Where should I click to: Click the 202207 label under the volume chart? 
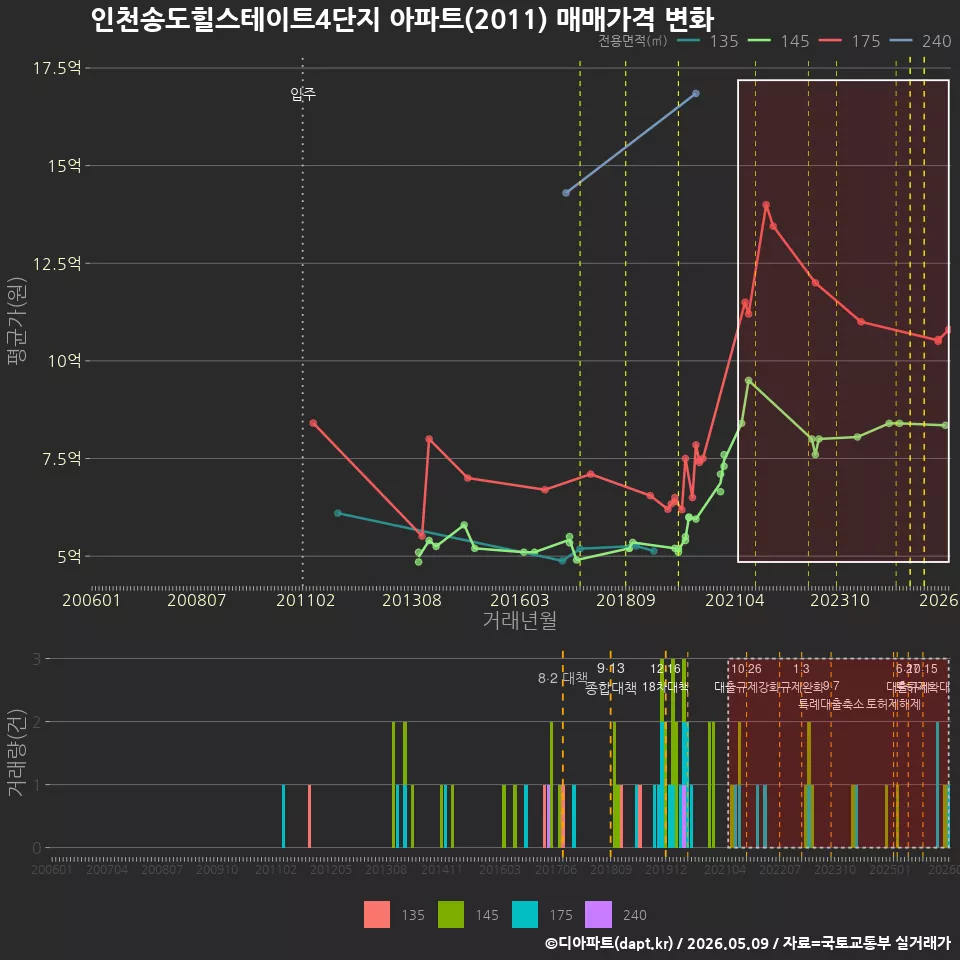tap(780, 869)
